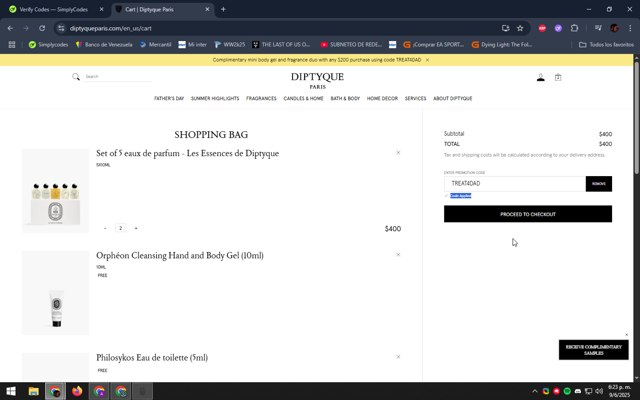Image resolution: width=640 pixels, height=400 pixels.
Task: Bookmark this page with star icon
Action: click(x=520, y=28)
